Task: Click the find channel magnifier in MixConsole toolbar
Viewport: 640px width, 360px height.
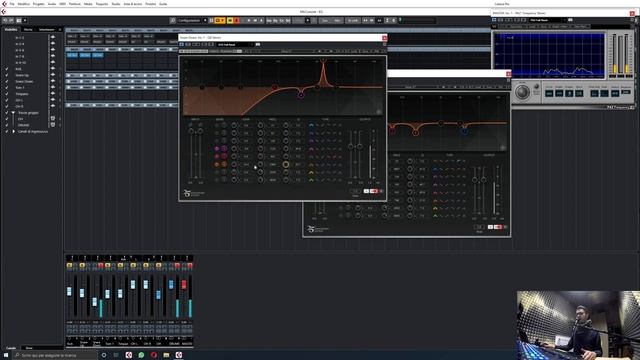Action: click(x=173, y=20)
